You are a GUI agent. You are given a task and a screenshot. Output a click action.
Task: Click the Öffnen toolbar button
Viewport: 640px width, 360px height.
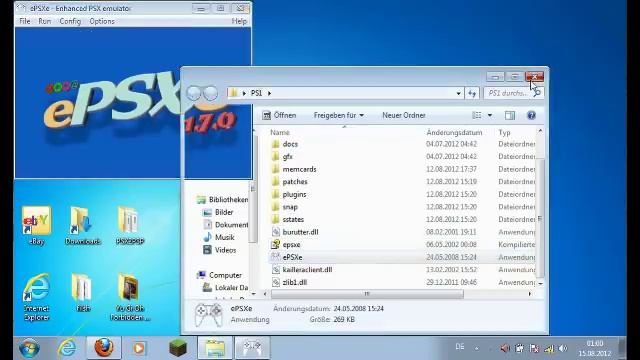point(279,116)
